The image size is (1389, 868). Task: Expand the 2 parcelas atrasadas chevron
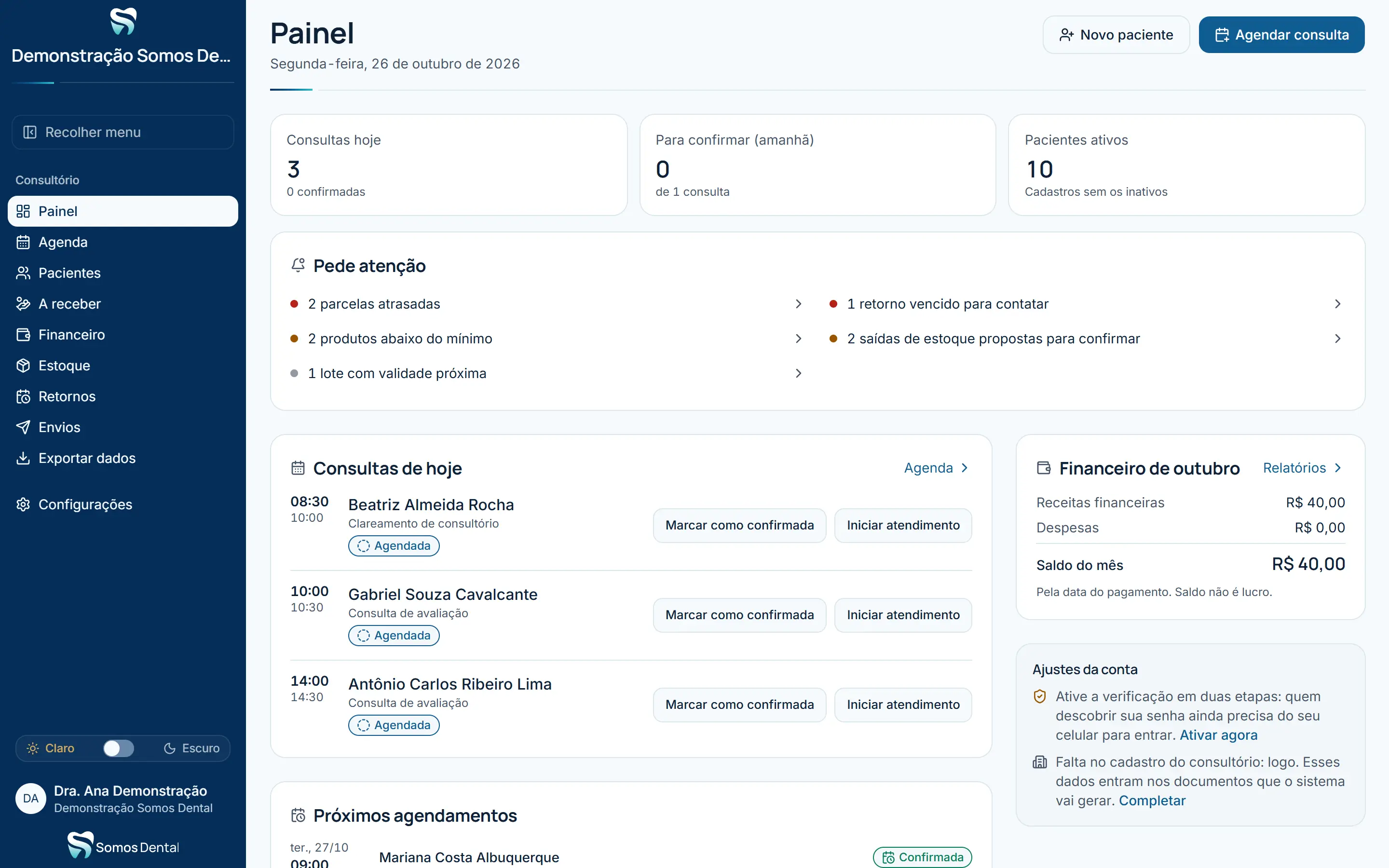pos(798,304)
